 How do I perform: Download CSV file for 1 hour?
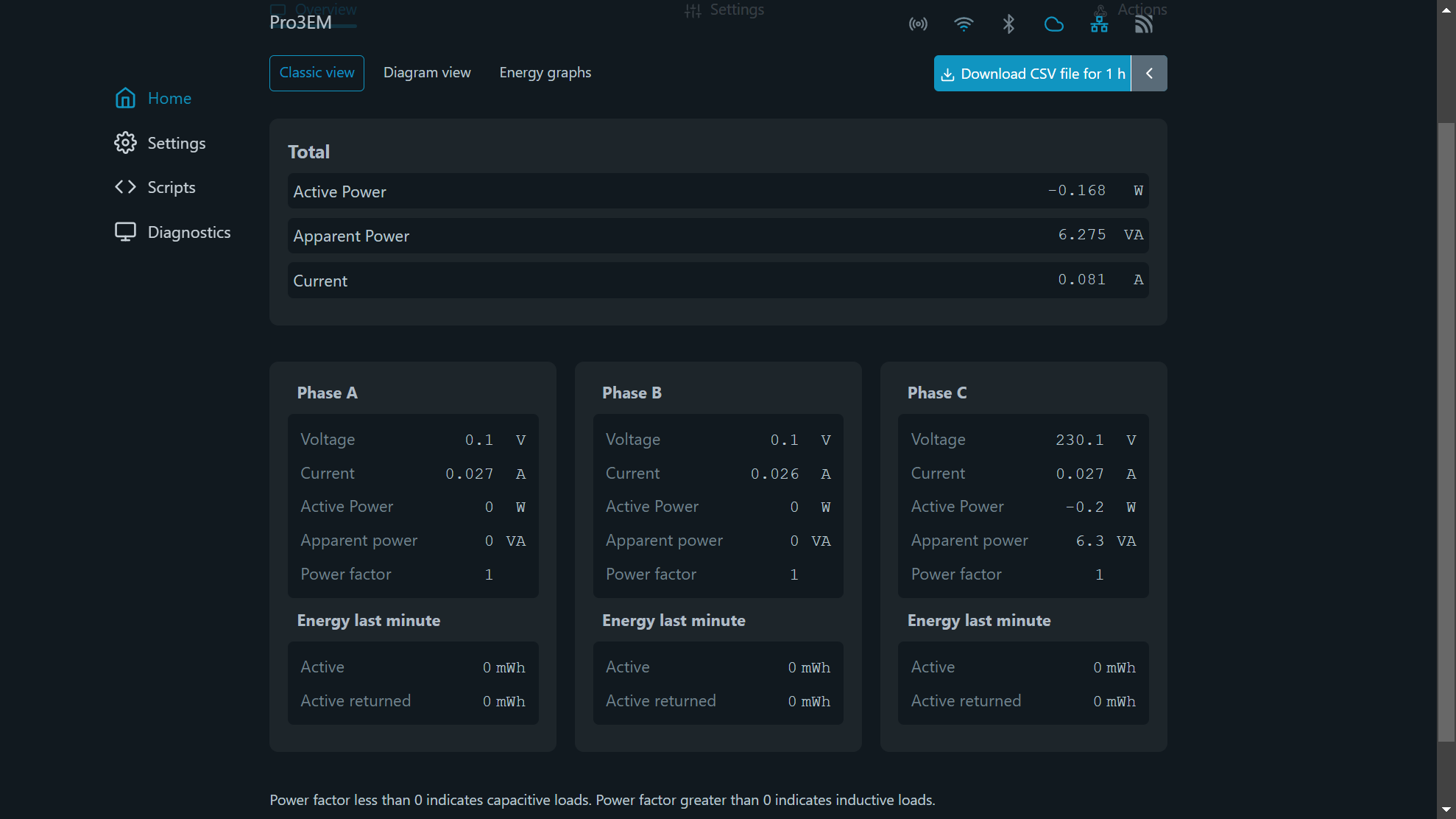(x=1032, y=73)
